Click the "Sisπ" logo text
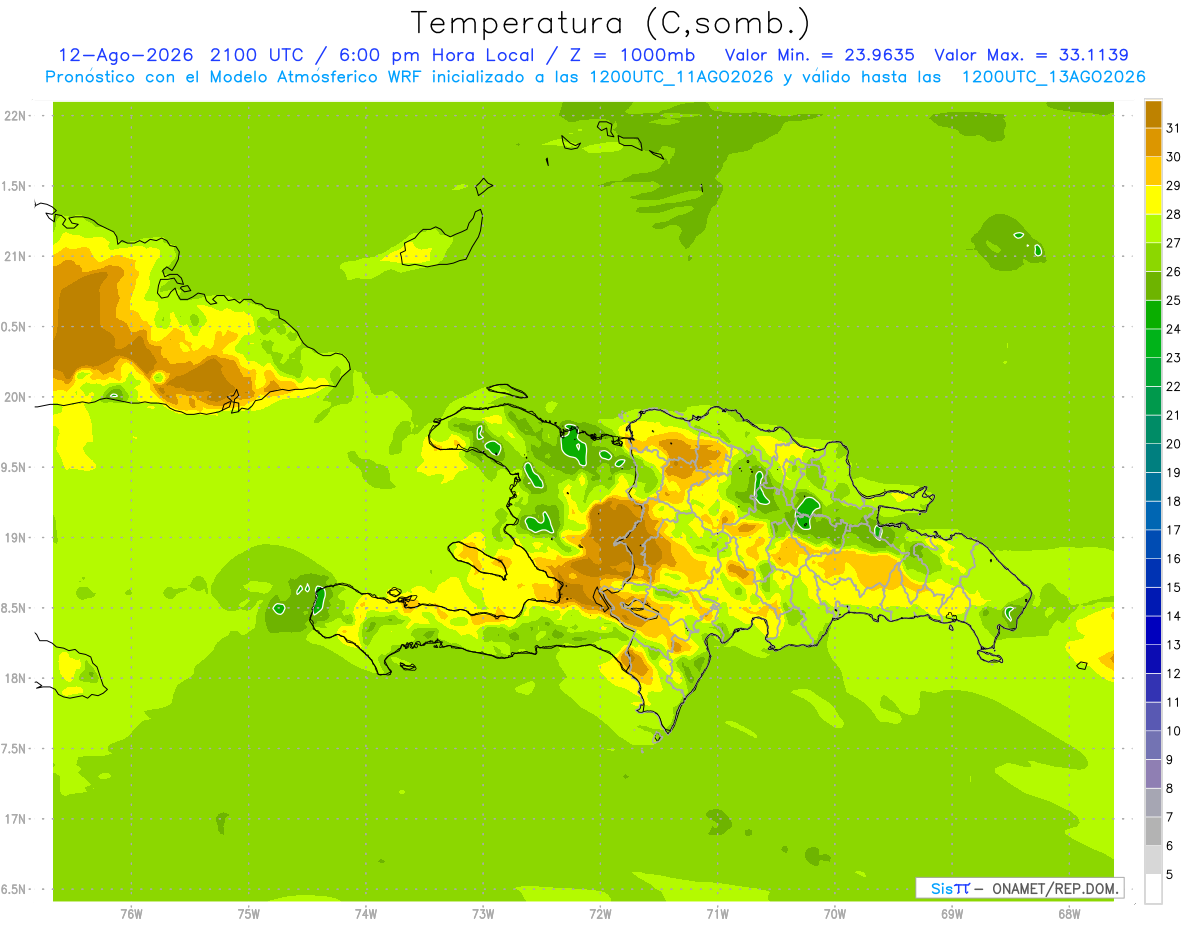 [x=950, y=888]
